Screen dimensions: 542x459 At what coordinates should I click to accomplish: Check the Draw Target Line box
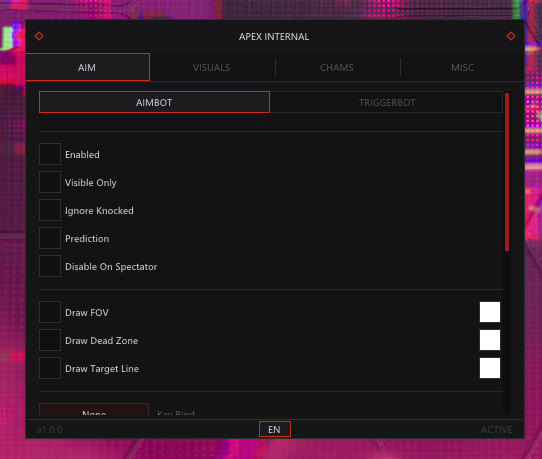pyautogui.click(x=50, y=368)
